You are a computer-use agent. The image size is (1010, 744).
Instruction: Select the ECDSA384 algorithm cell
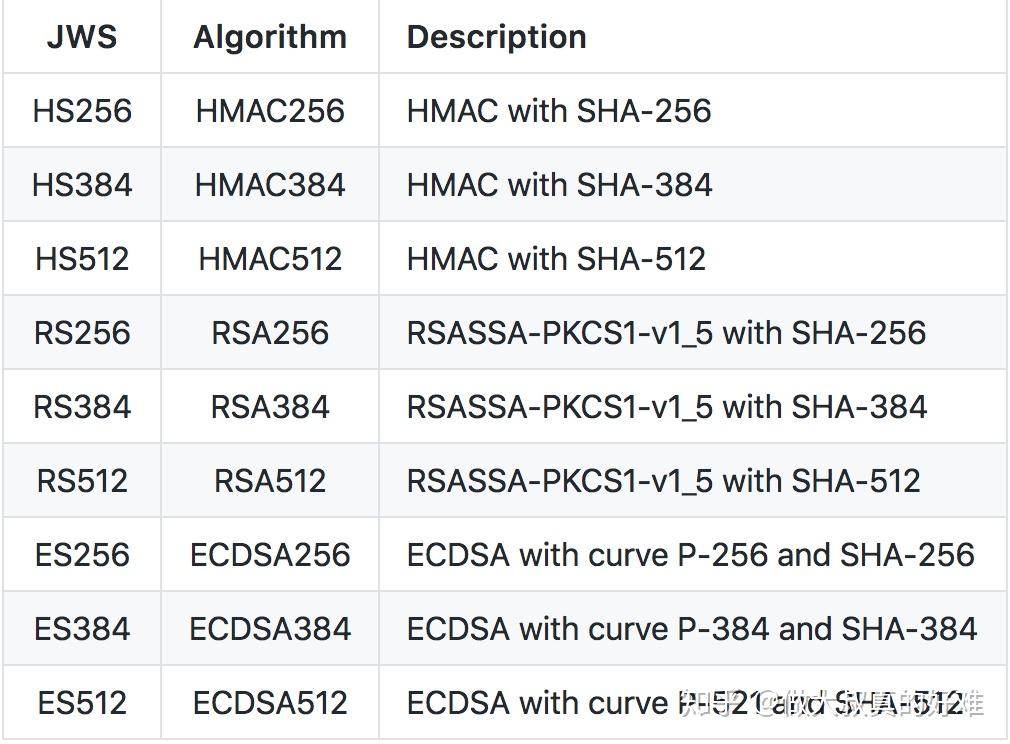(270, 629)
